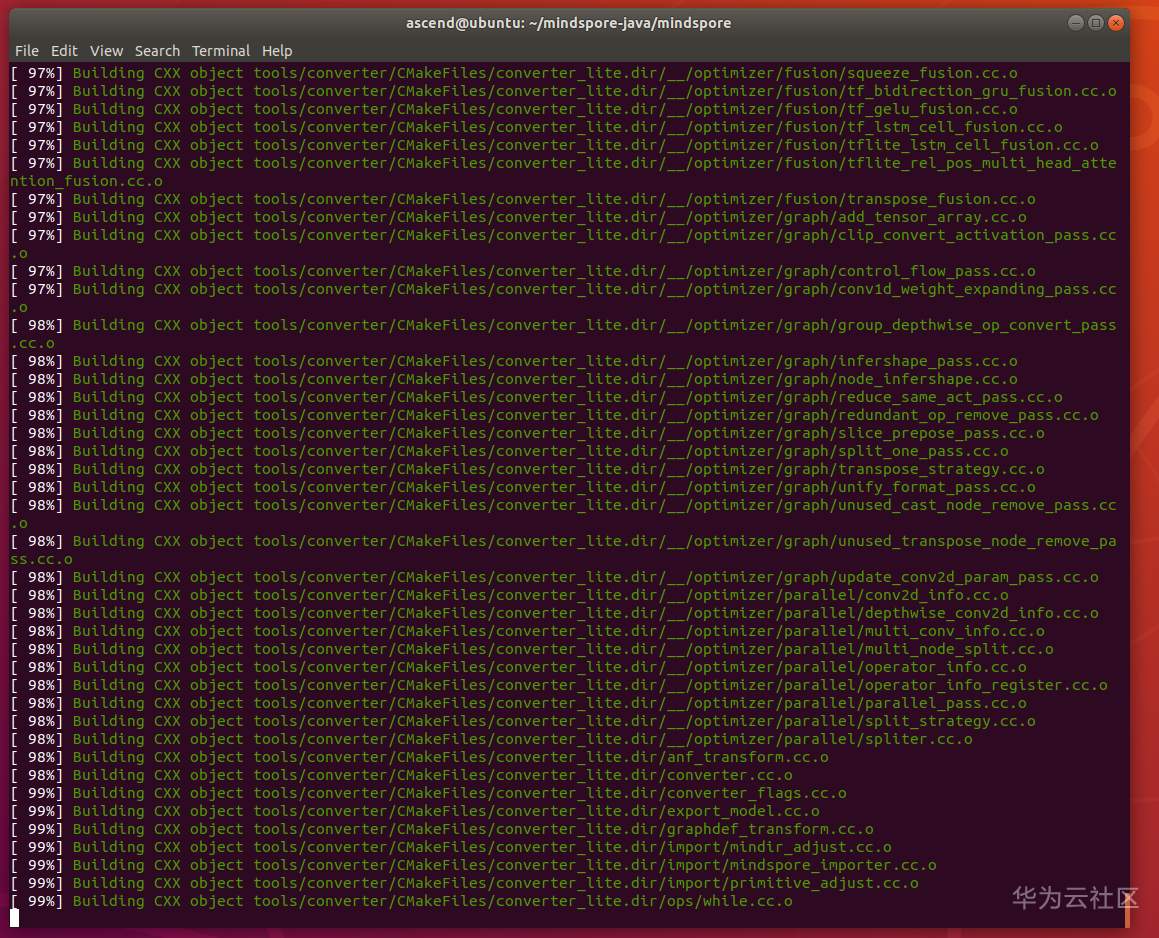The image size is (1159, 938).
Task: Click the conv1d_weight_expanding_pass line
Action: [563, 298]
